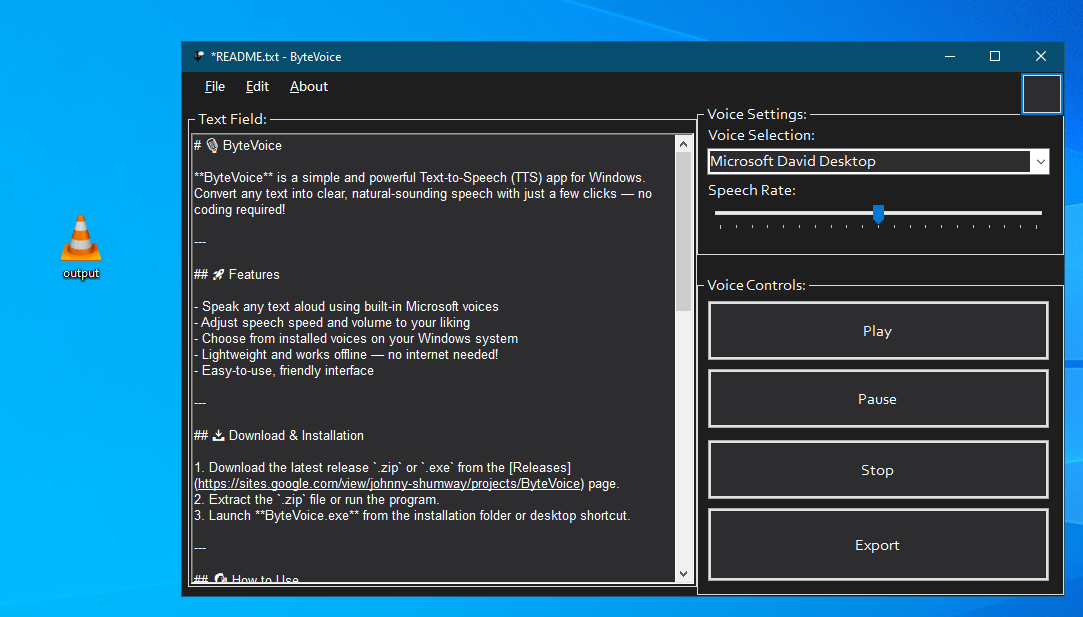Open the ByteVoice Google Sites link
The height and width of the screenshot is (617, 1083).
tap(390, 484)
